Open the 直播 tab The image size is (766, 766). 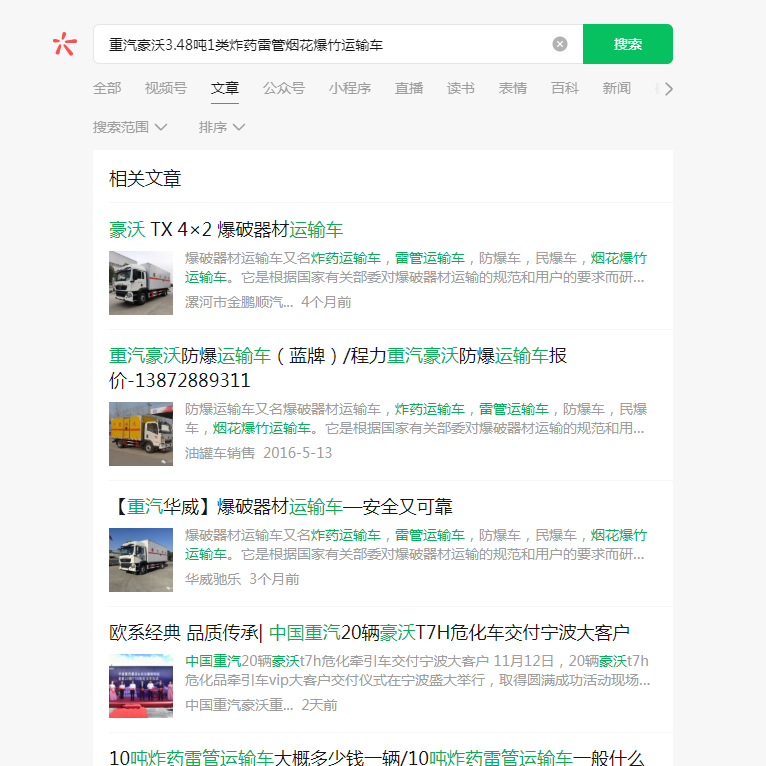click(409, 88)
